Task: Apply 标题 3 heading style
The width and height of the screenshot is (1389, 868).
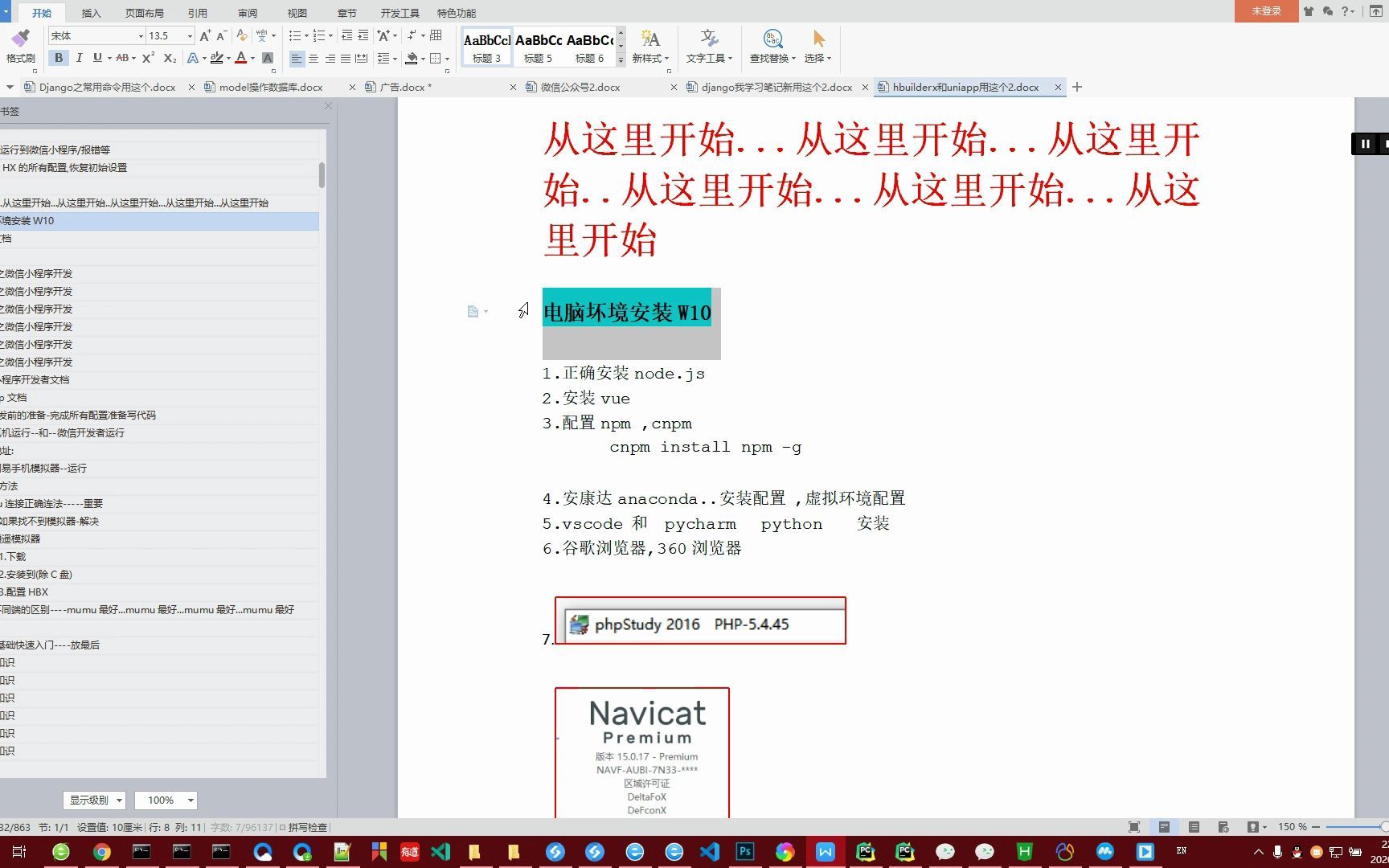Action: (x=486, y=47)
